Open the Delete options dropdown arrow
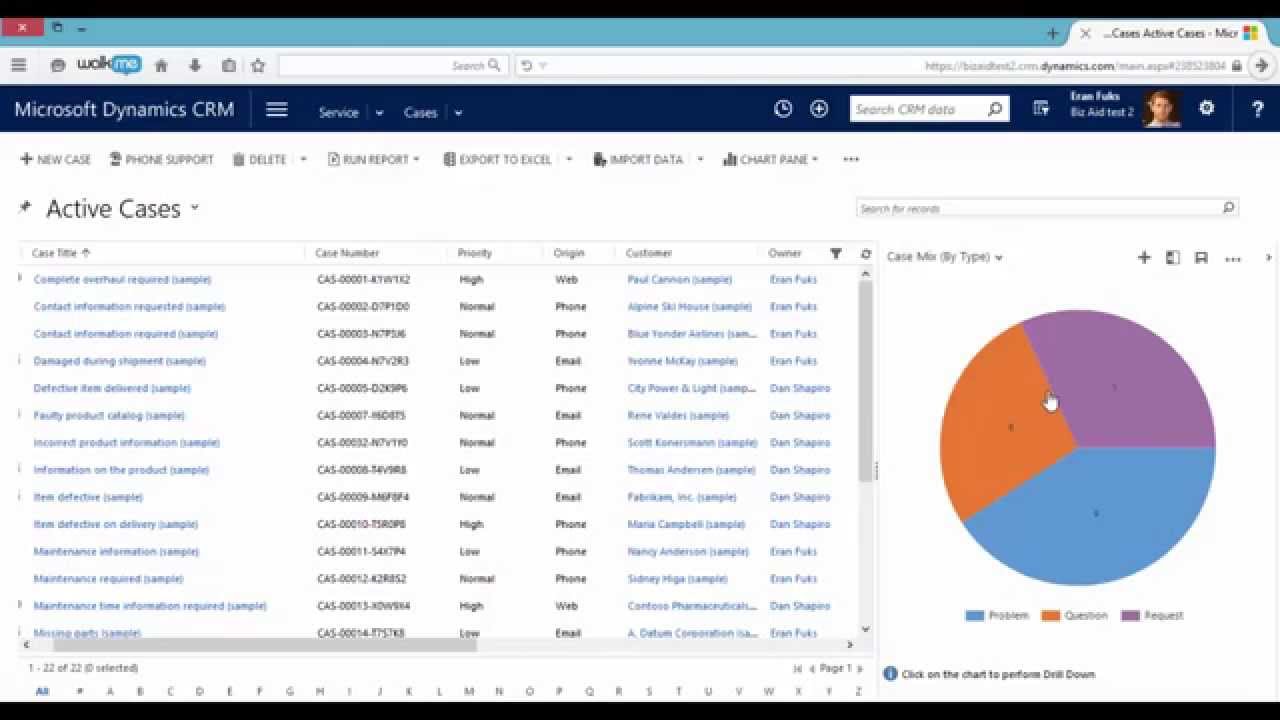1280x720 pixels. [303, 159]
